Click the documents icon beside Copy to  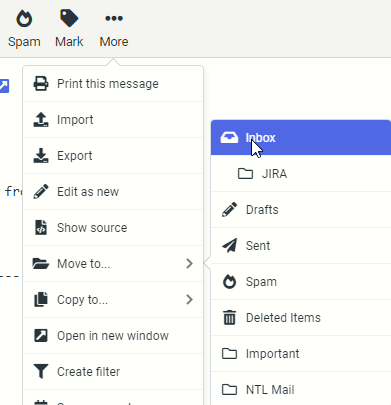pyautogui.click(x=41, y=299)
